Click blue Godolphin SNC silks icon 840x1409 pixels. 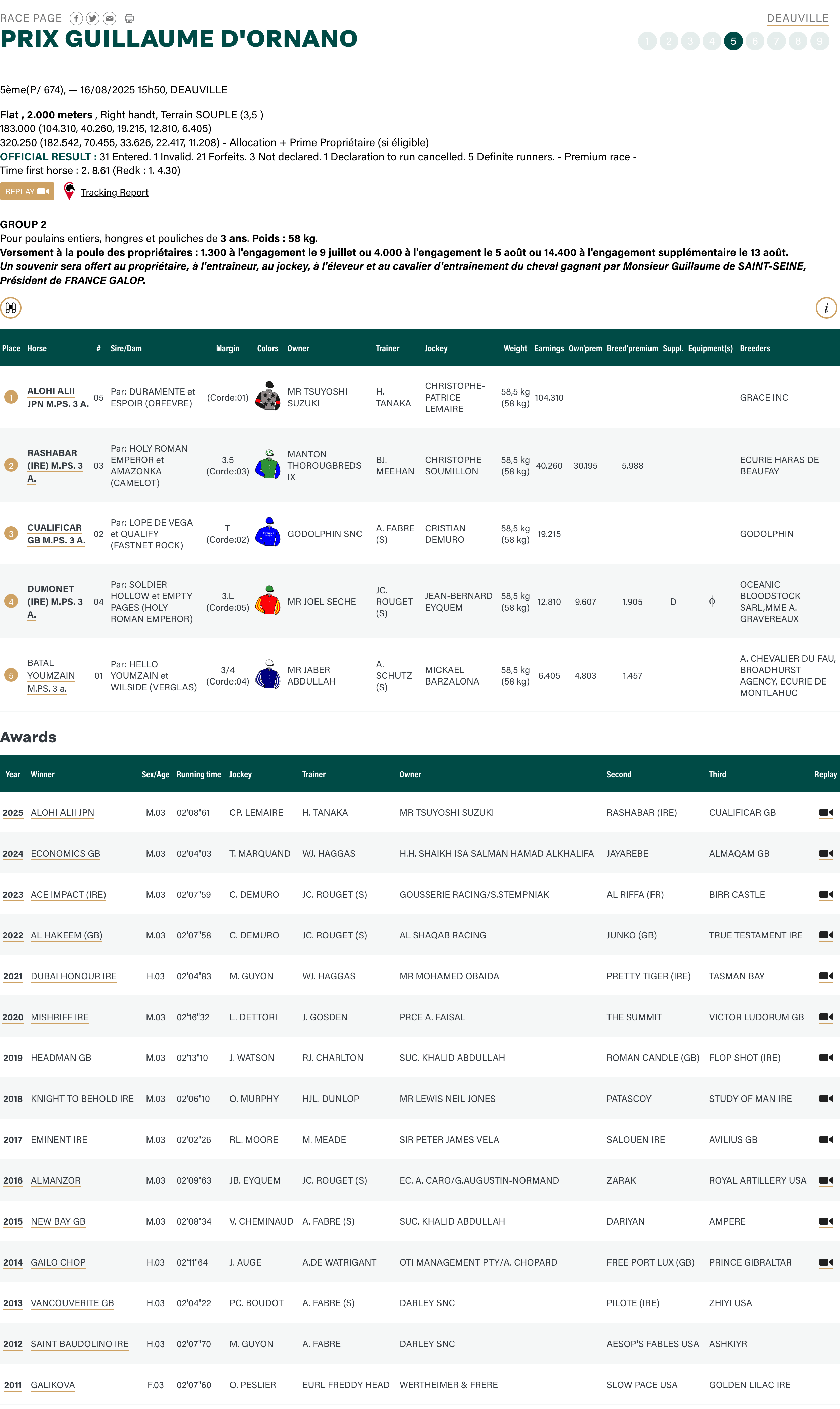268,532
